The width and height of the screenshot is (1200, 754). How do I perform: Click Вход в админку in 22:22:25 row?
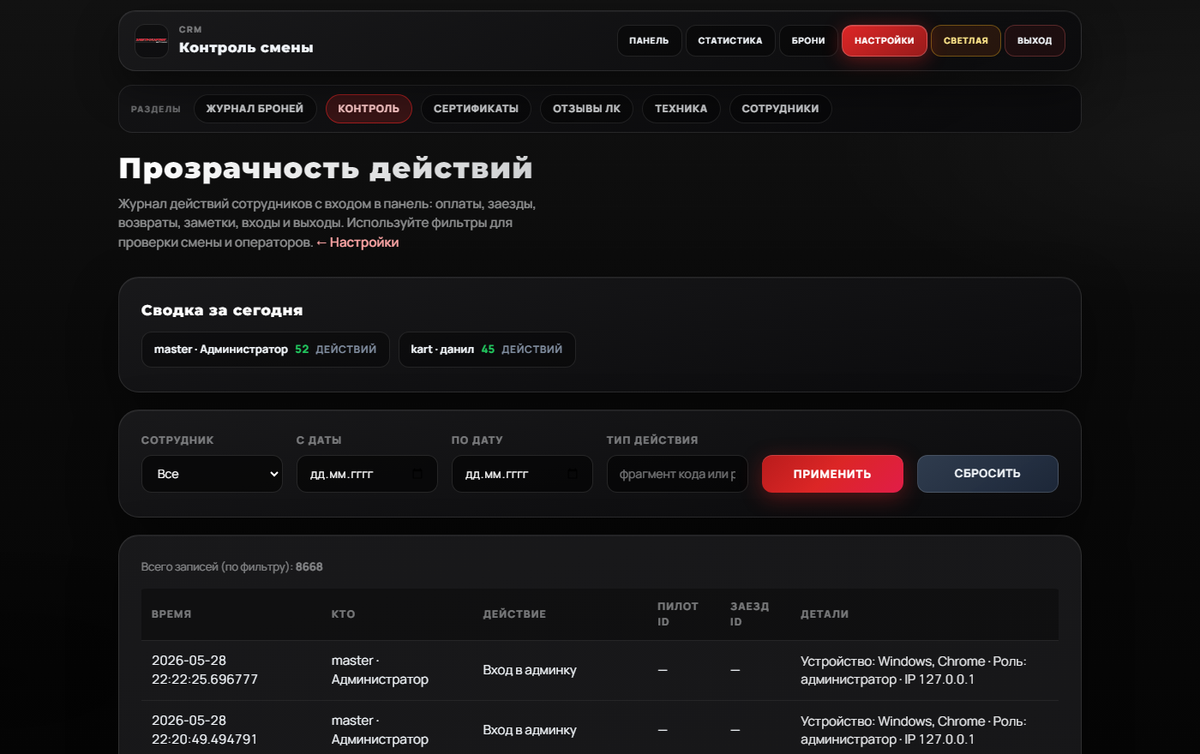pyautogui.click(x=530, y=670)
